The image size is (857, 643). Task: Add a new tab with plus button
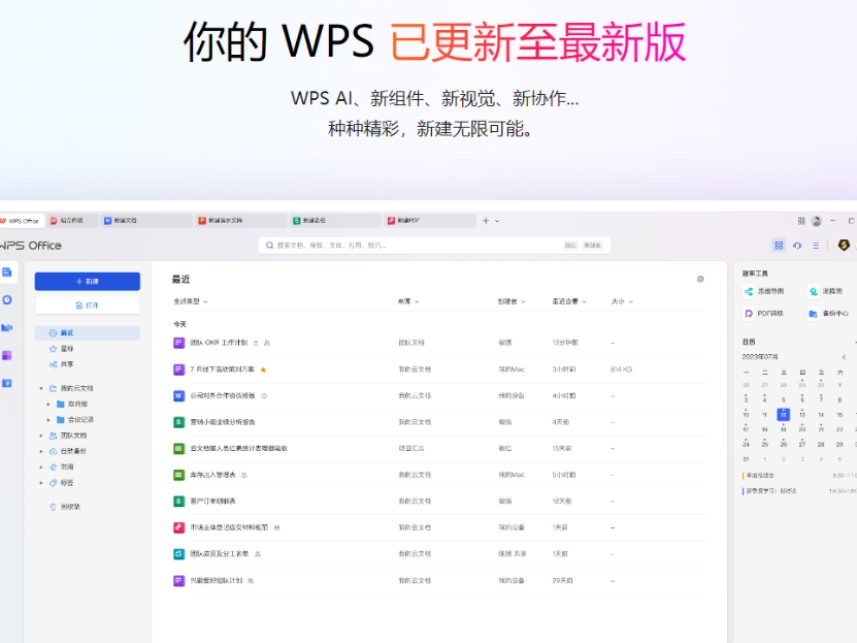(x=485, y=221)
